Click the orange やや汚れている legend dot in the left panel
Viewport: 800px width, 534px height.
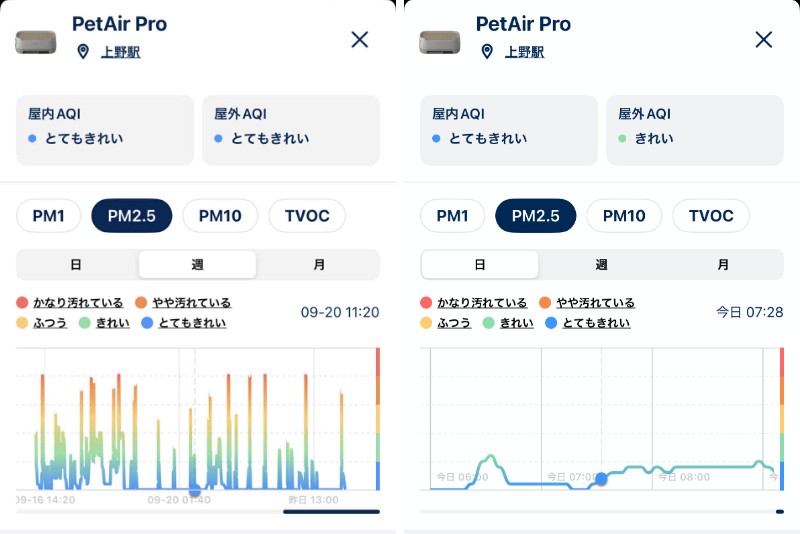(x=142, y=303)
